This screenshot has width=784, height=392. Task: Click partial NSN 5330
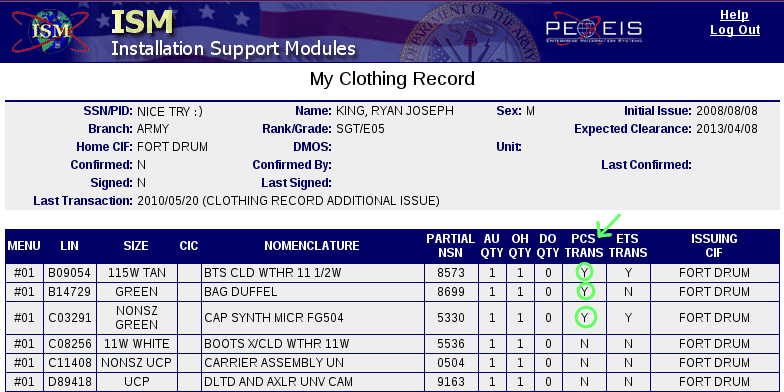pos(450,318)
